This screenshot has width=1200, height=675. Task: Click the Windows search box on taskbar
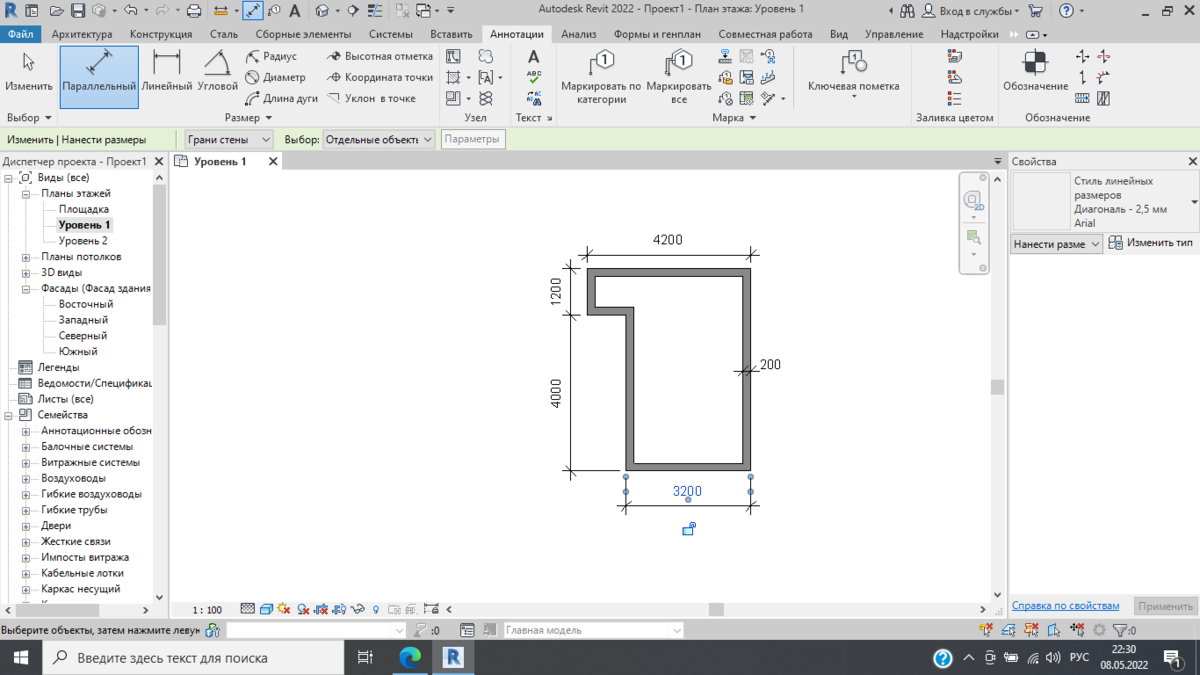[x=192, y=657]
